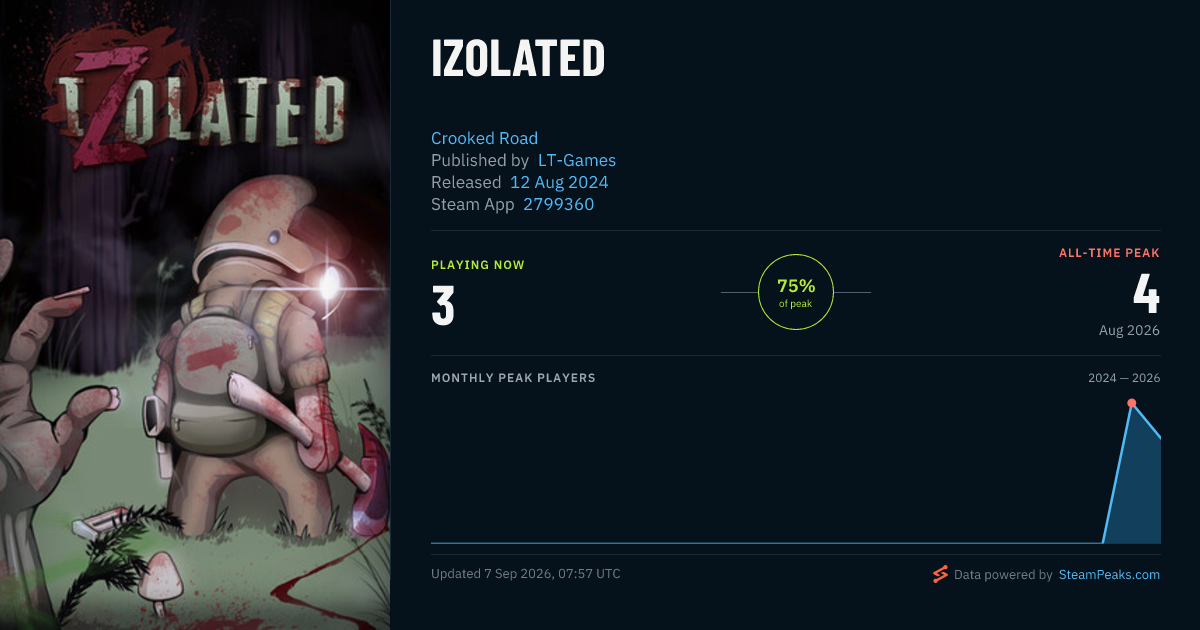Click the 75% of peak circle
1200x630 pixels.
pyautogui.click(x=796, y=292)
